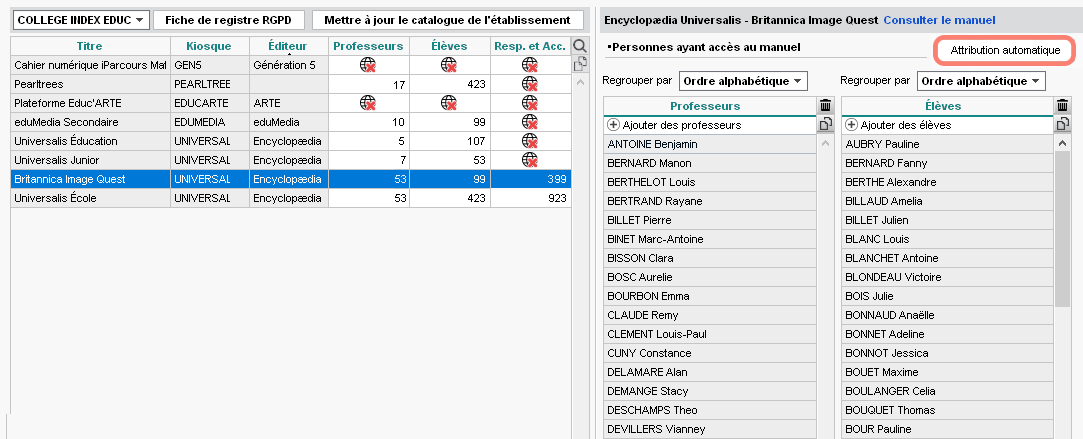This screenshot has width=1083, height=439.
Task: Sort by the Kiosque column header
Action: coord(209,46)
